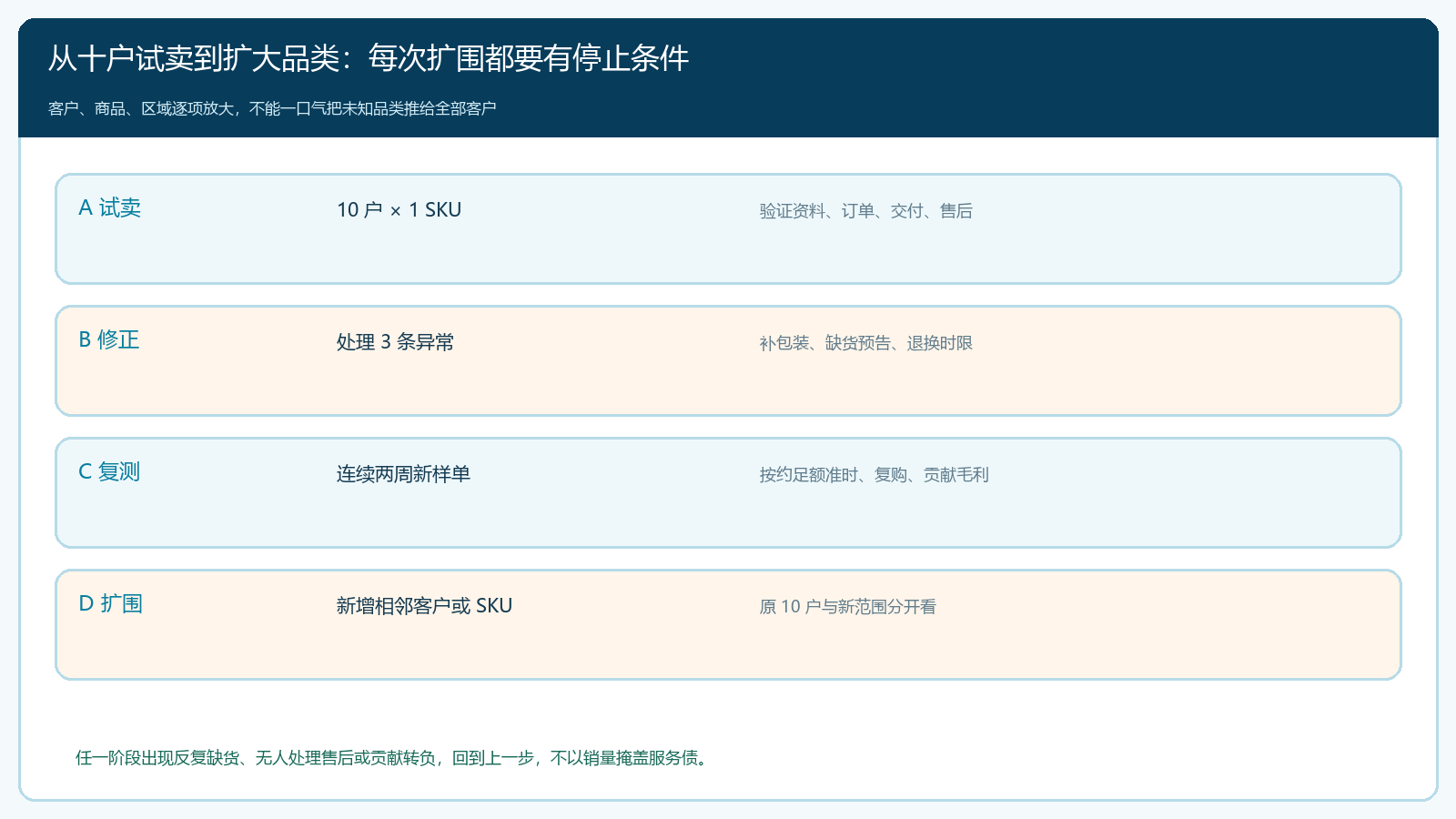The image size is (1456, 819).
Task: Click the title 从十户试卖到扩大品类
Action: click(369, 58)
